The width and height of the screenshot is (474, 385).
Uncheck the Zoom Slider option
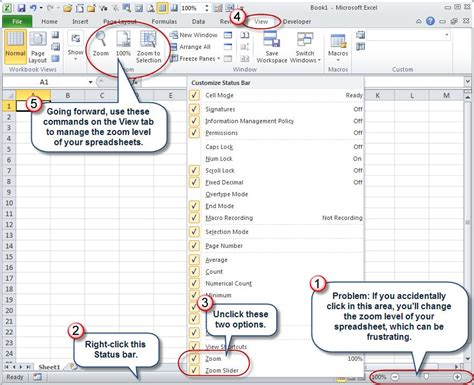[x=276, y=370]
